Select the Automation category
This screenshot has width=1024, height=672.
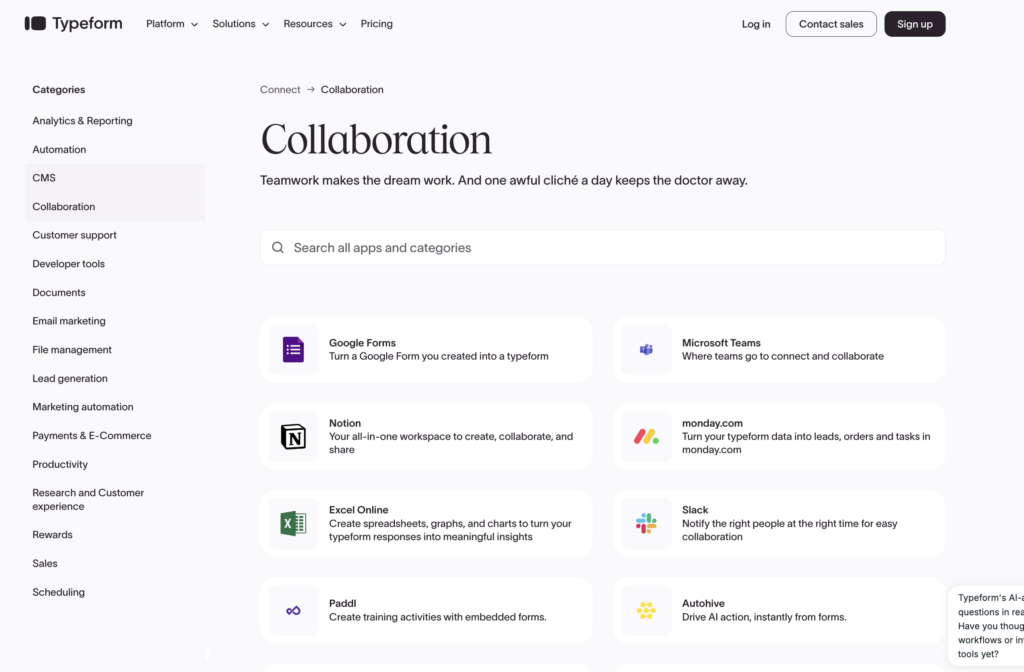[59, 150]
